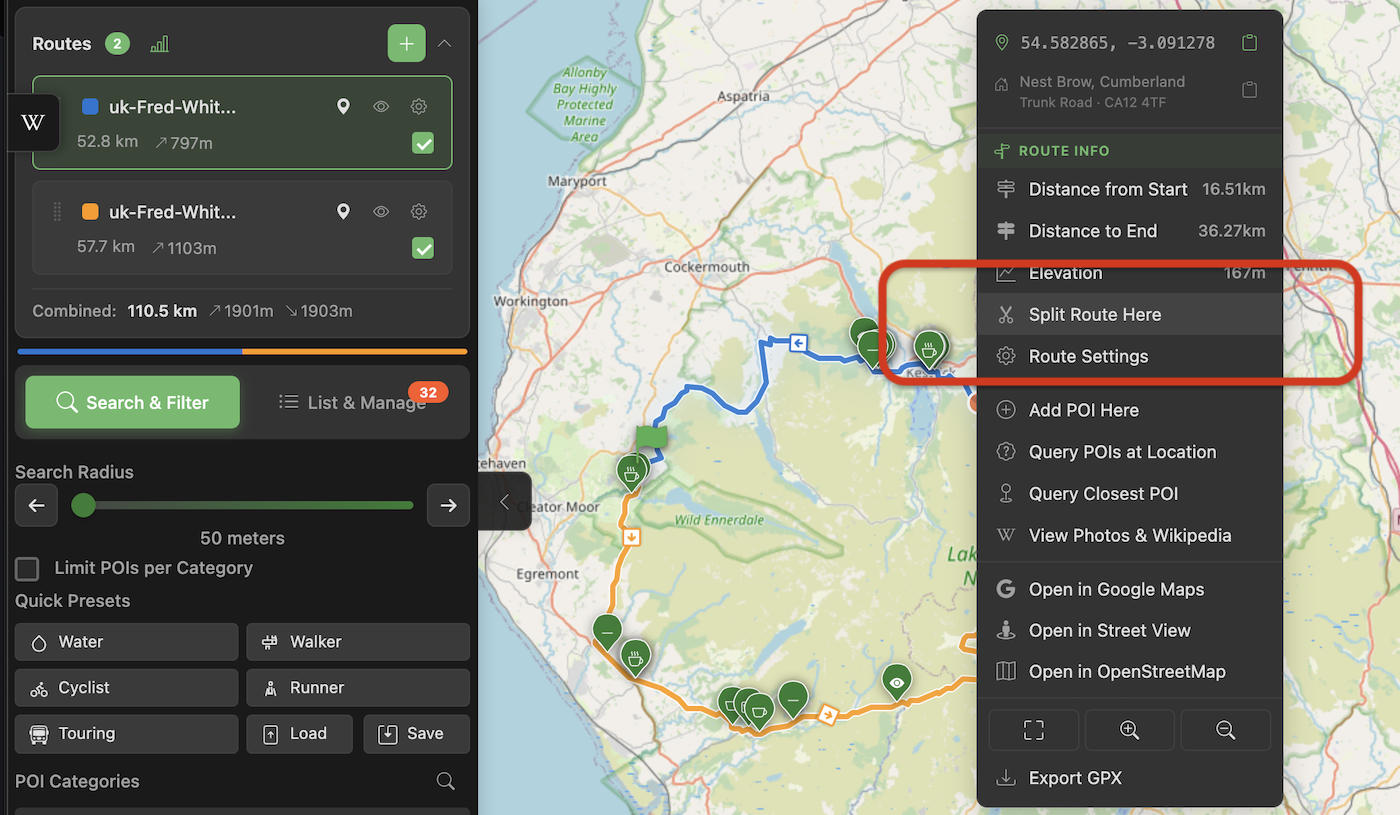Increase search radius with the right arrow
The height and width of the screenshot is (815, 1400).
coord(448,505)
